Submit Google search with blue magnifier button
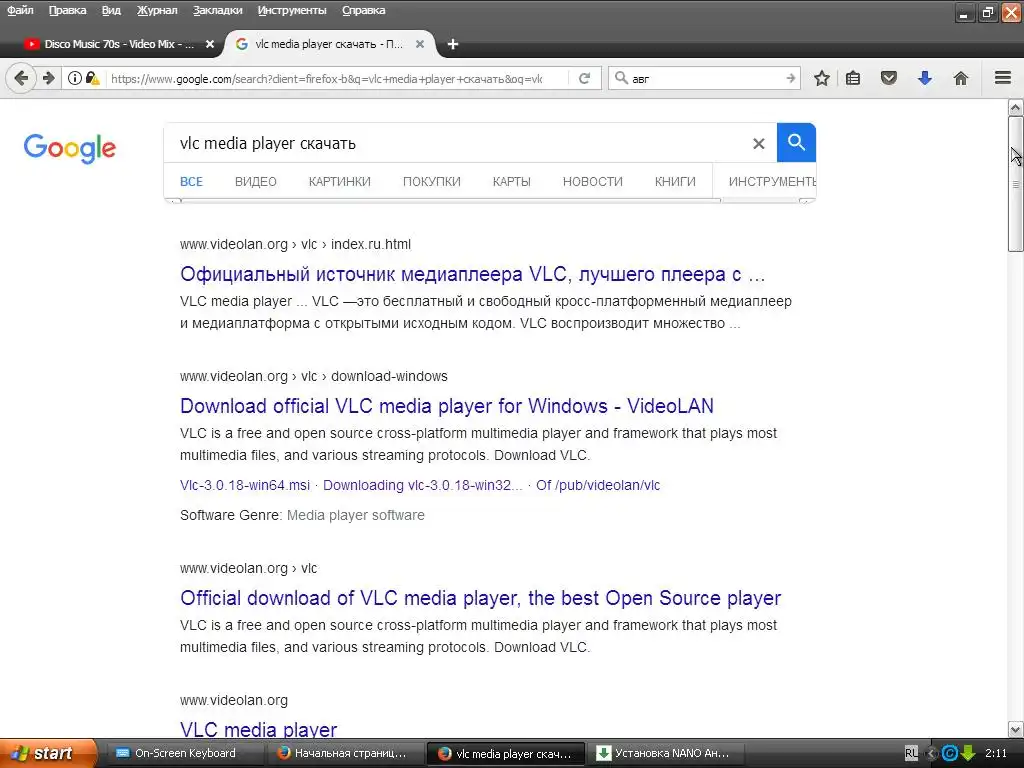 click(796, 142)
